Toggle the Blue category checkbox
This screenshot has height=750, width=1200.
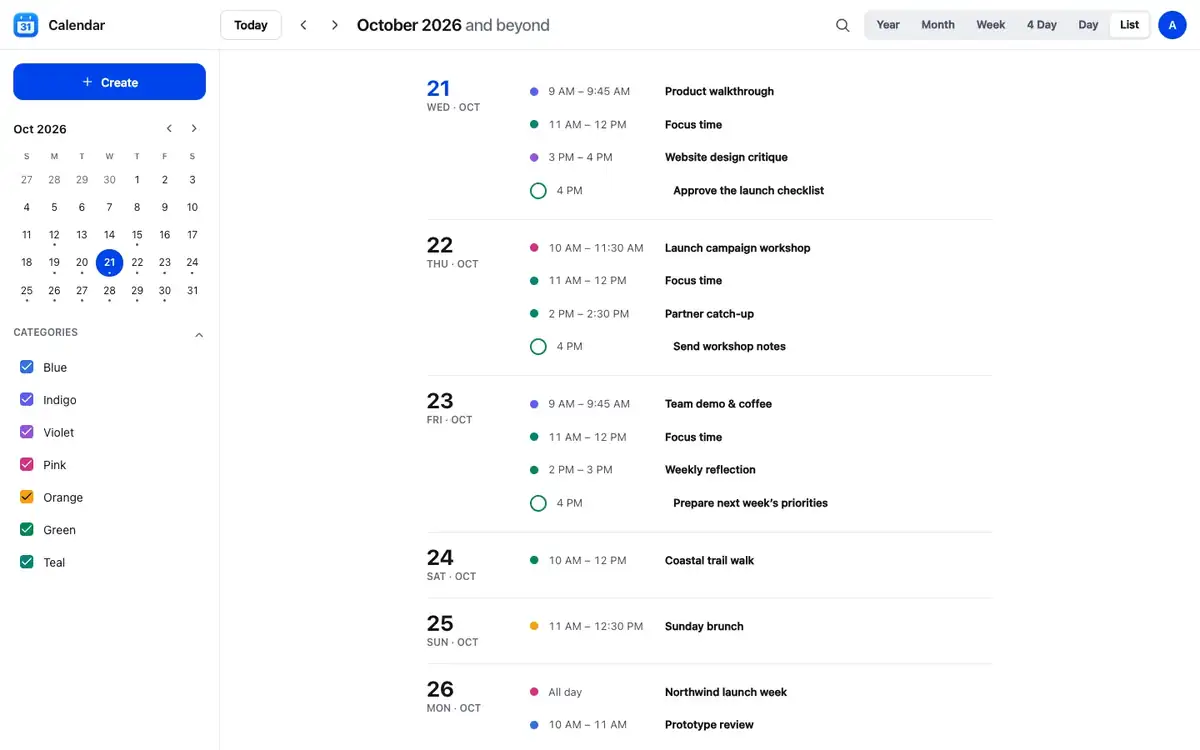27,367
